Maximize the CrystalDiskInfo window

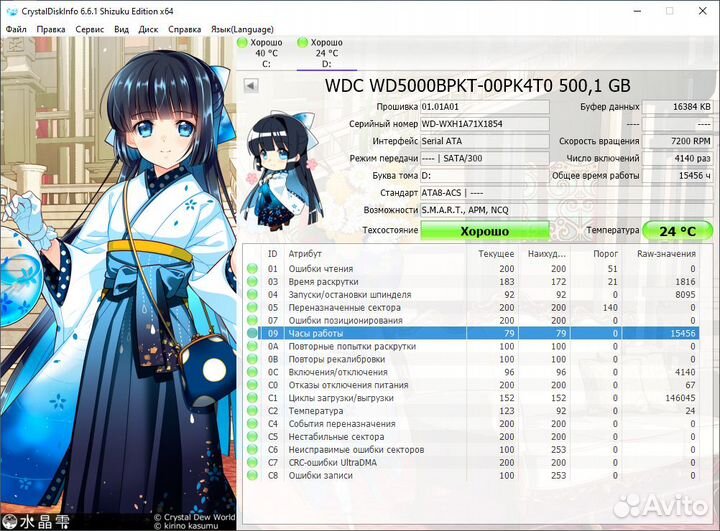point(670,11)
